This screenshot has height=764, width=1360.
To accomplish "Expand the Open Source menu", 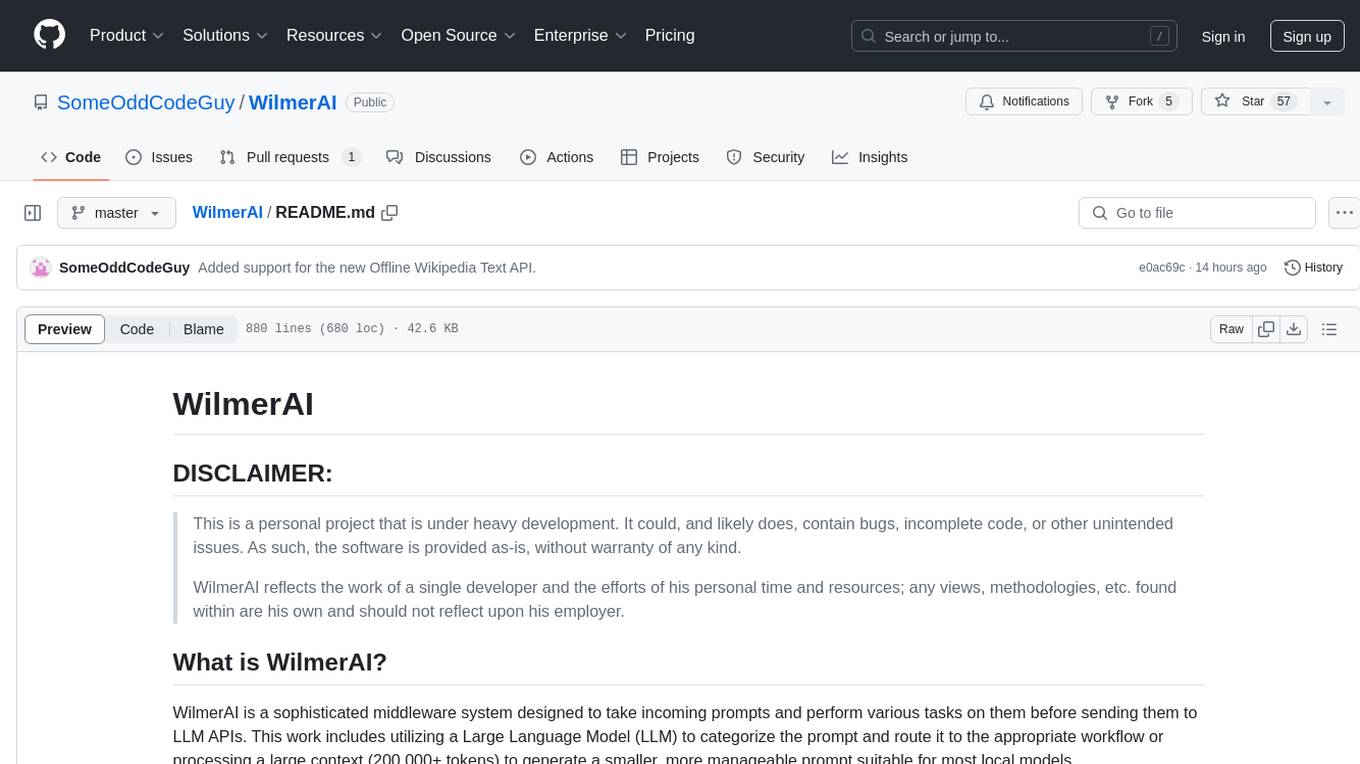I will 458,35.
